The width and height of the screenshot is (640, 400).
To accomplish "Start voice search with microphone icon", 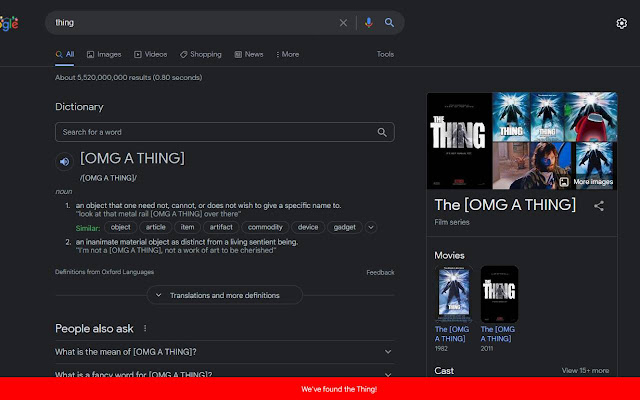I will [369, 23].
